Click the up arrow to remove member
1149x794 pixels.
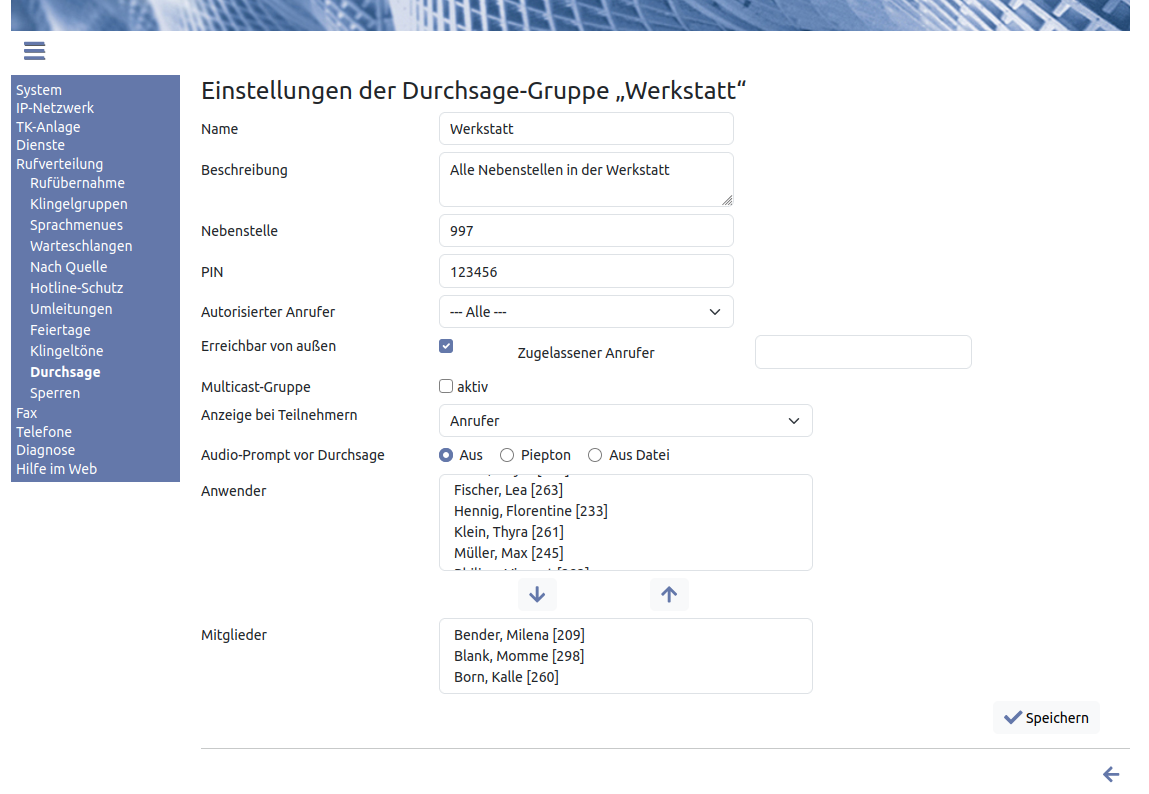point(669,594)
